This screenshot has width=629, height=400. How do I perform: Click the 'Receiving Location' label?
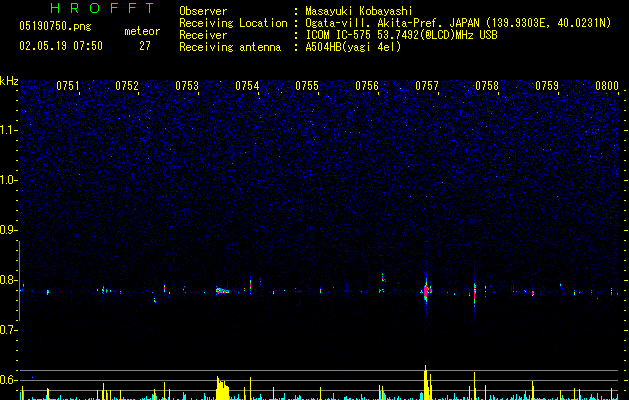[233, 23]
